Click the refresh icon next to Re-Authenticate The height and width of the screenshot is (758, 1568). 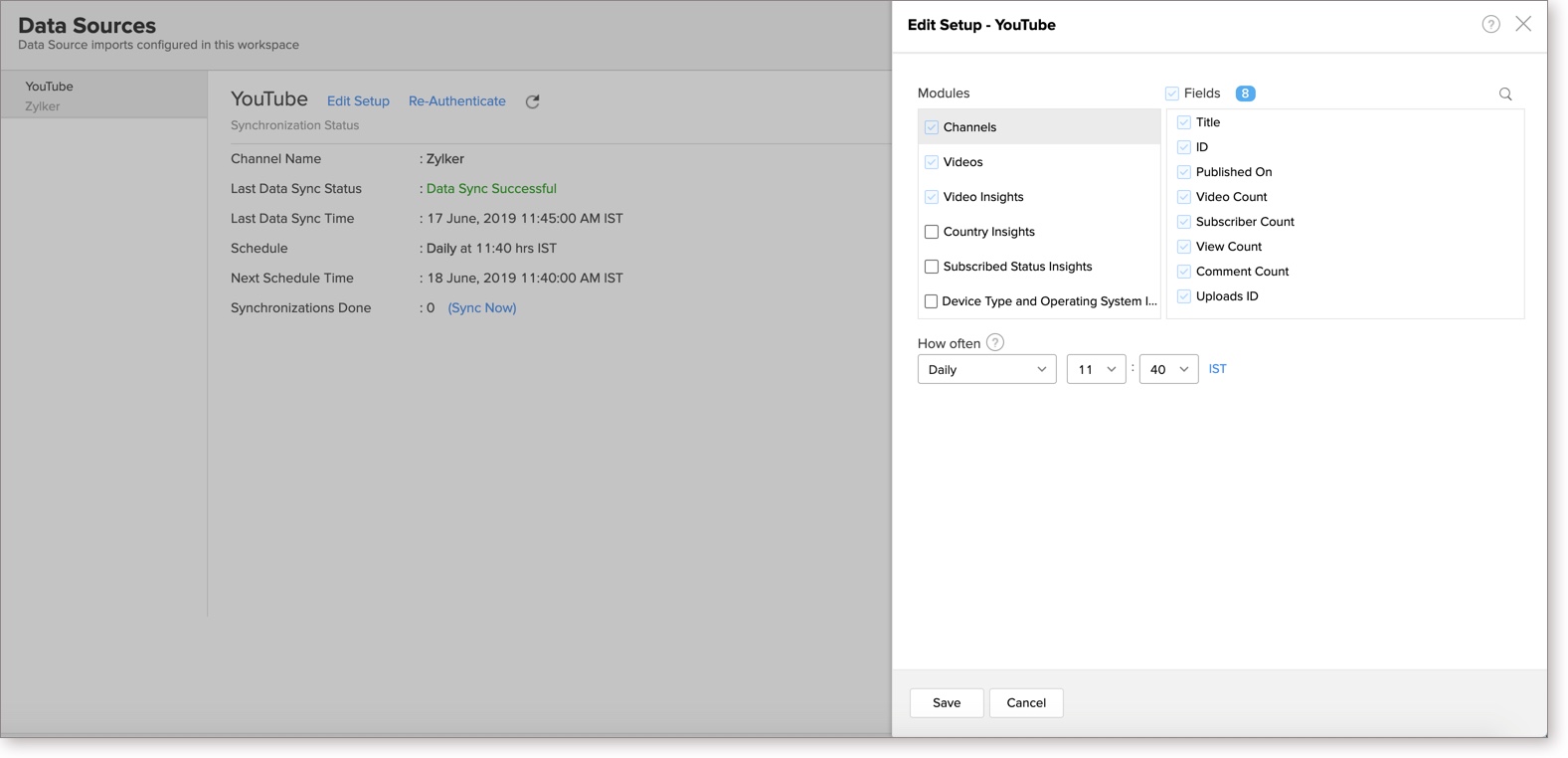coord(533,101)
